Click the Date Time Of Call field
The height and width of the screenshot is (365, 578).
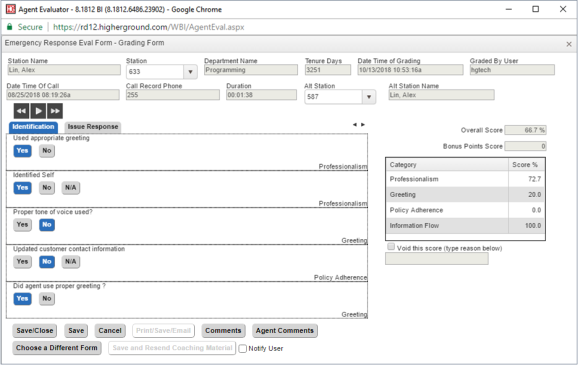click(x=63, y=95)
